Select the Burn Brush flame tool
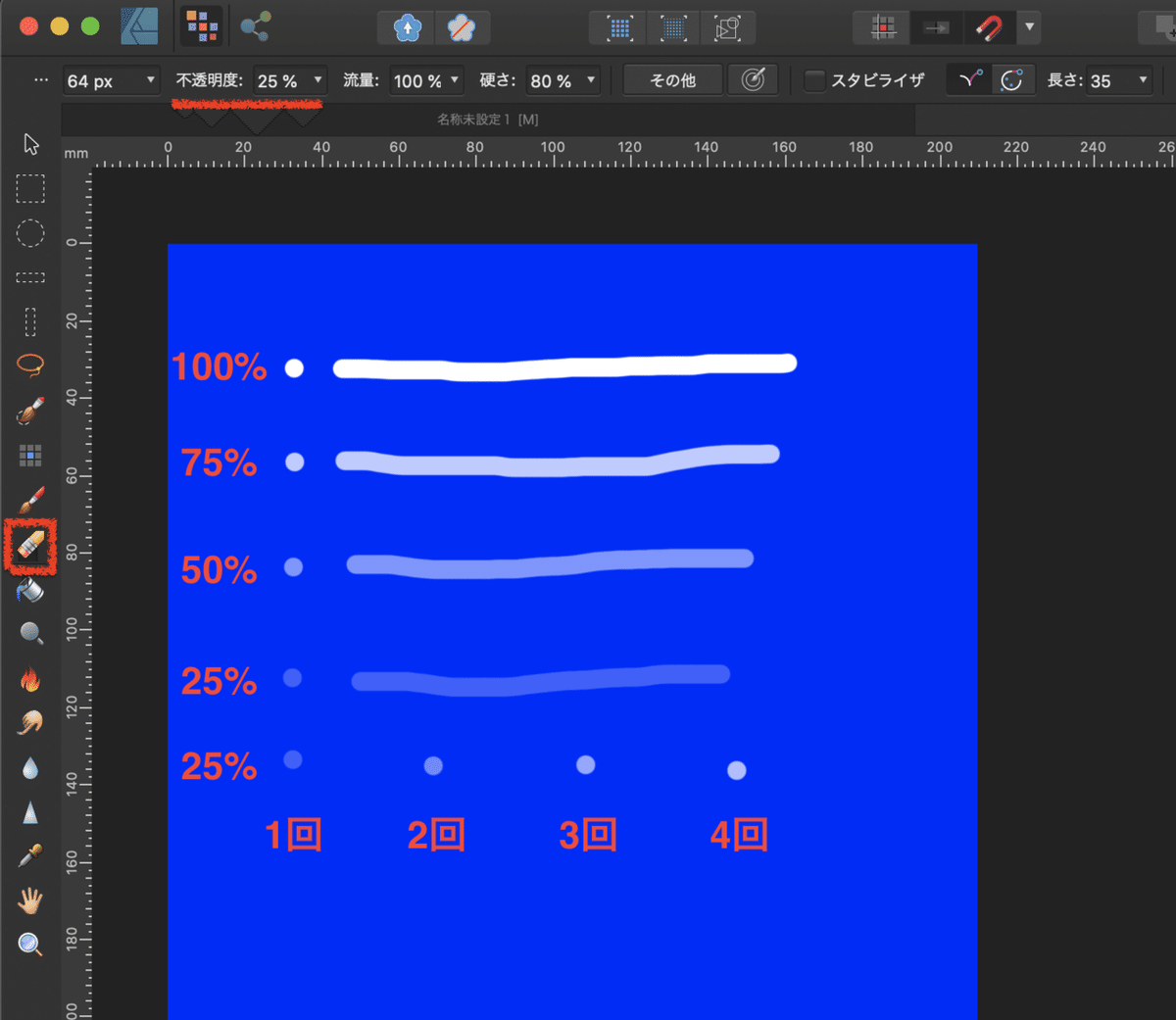1176x1020 pixels. pyautogui.click(x=30, y=678)
